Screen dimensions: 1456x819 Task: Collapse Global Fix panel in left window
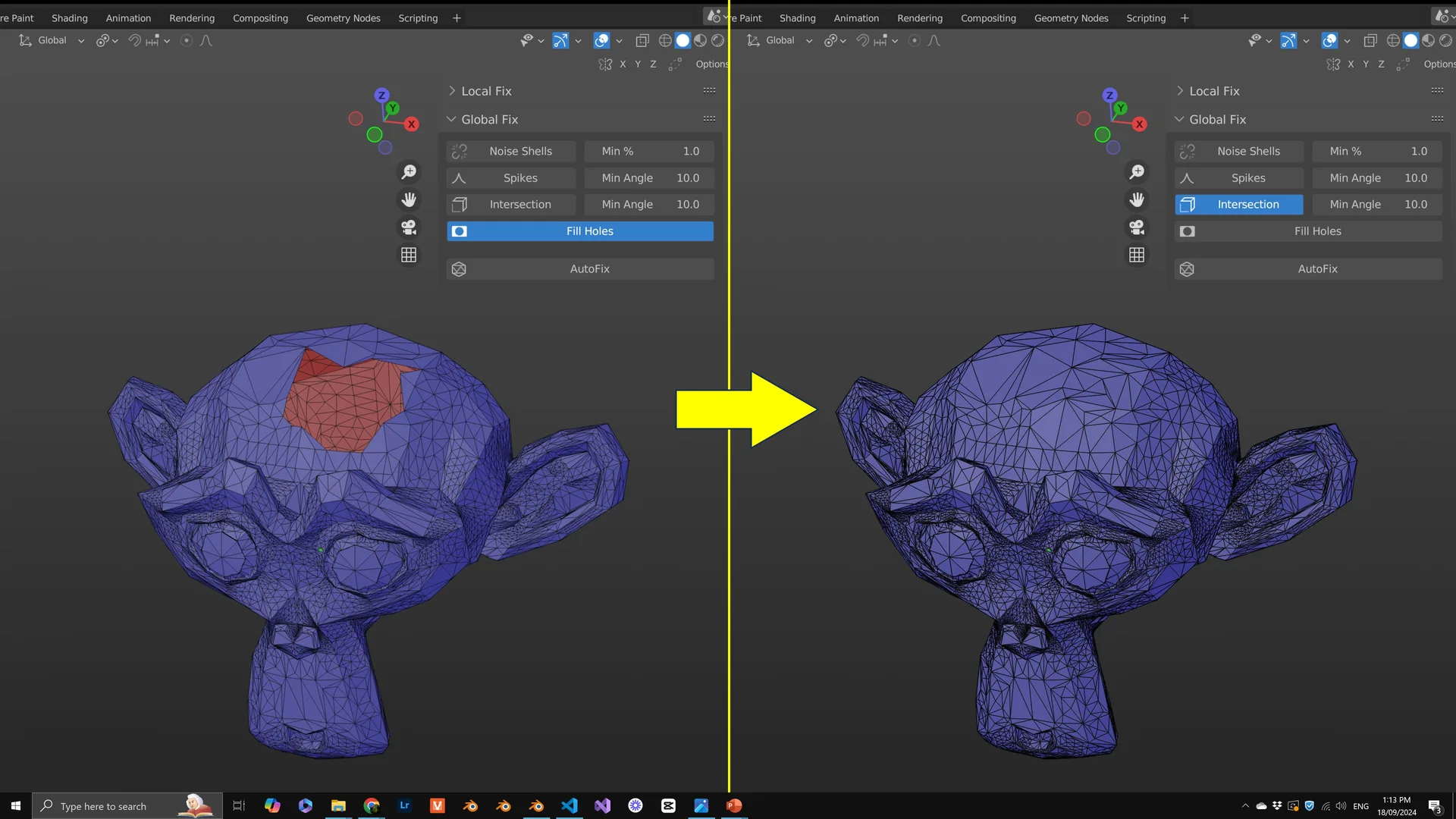point(489,120)
